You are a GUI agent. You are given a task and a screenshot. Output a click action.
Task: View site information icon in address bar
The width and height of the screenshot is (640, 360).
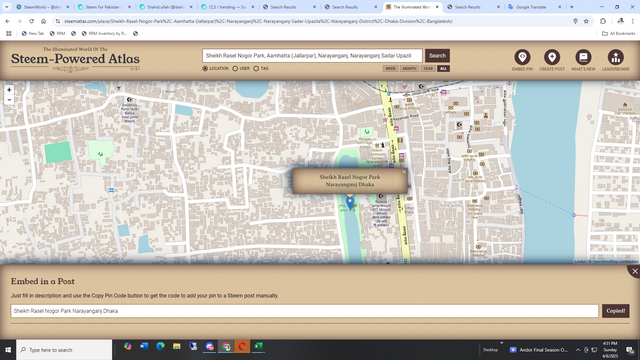click(58, 21)
